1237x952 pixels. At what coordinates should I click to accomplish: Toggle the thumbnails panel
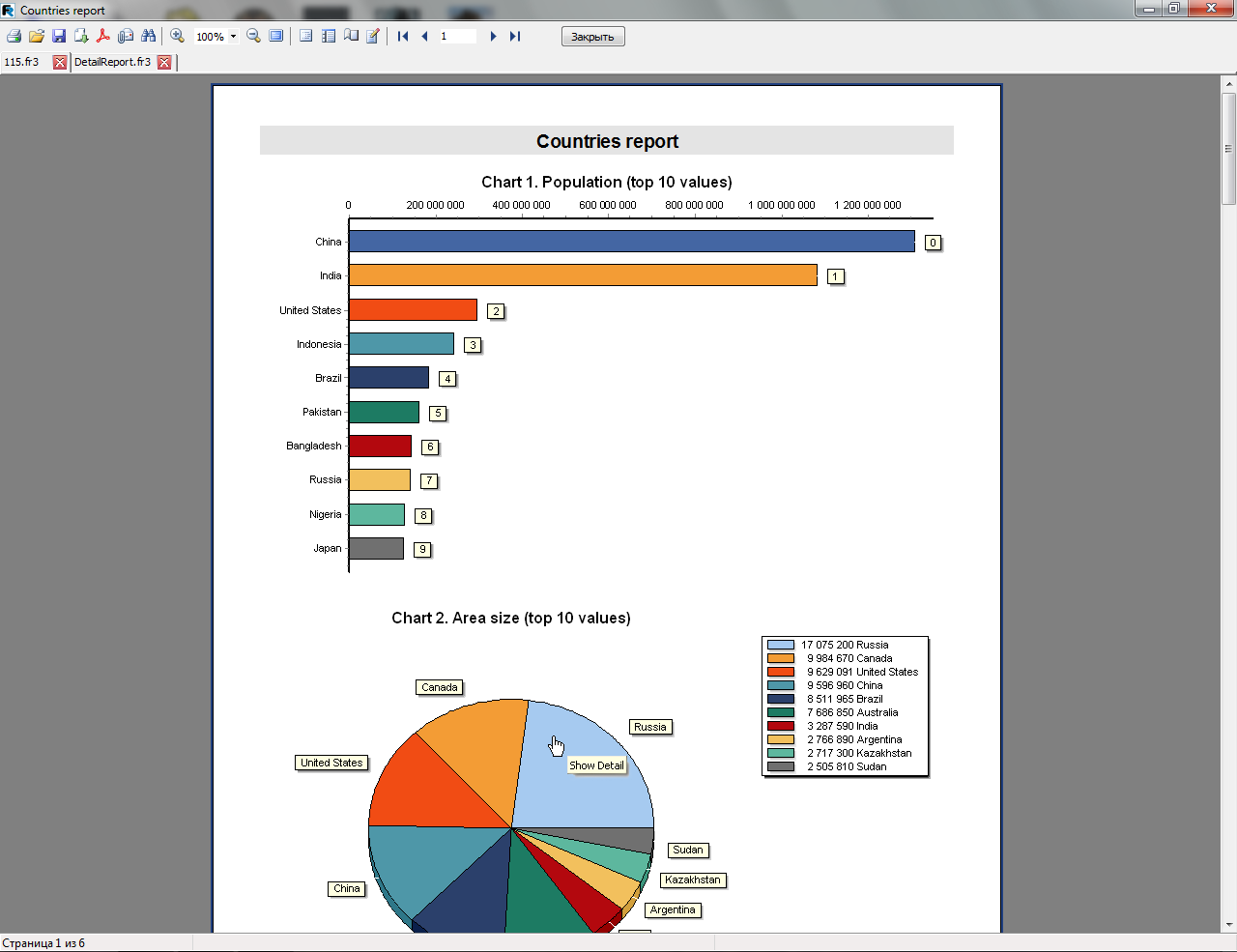(x=329, y=36)
